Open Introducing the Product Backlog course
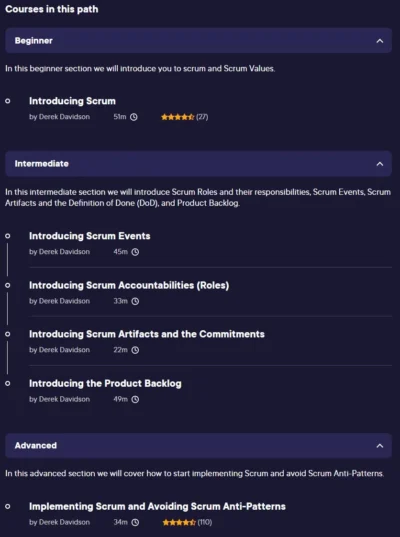The image size is (400, 537). (105, 384)
